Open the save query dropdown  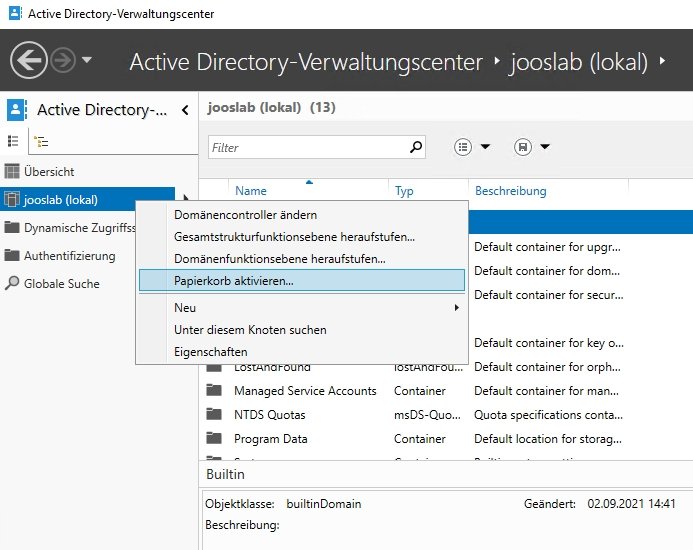pos(533,147)
